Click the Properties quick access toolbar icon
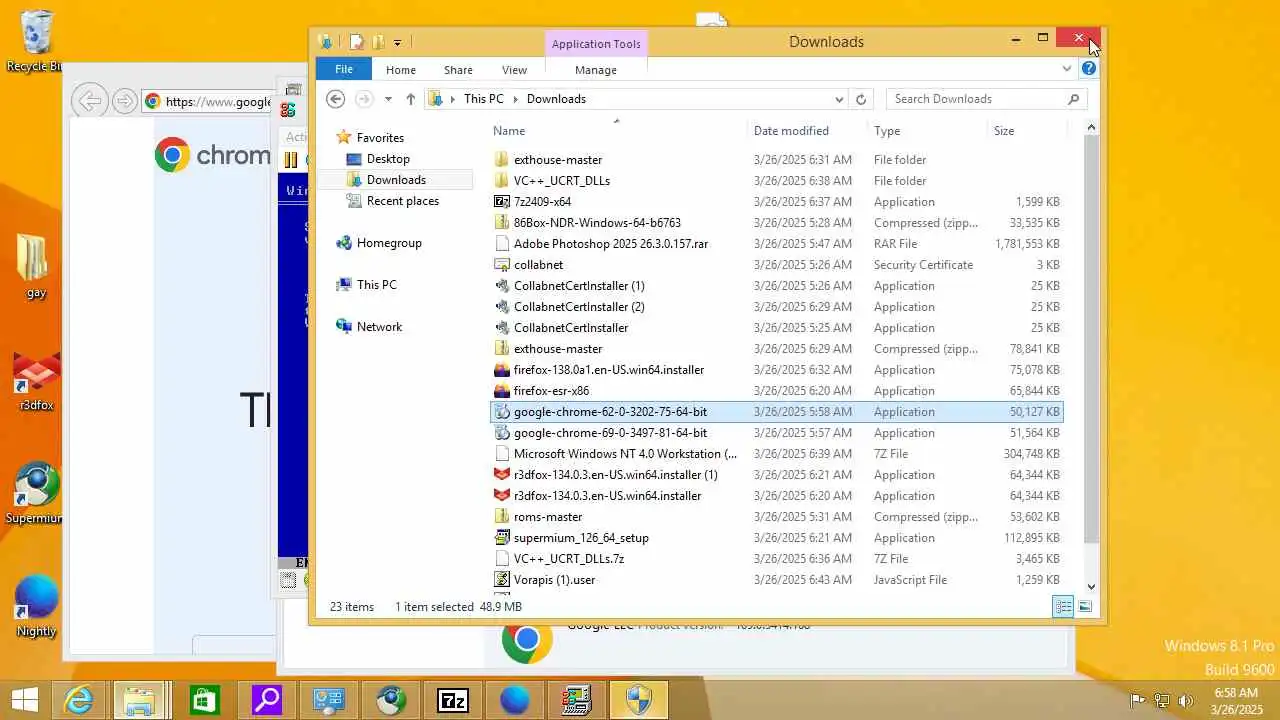Image resolution: width=1280 pixels, height=720 pixels. point(356,42)
